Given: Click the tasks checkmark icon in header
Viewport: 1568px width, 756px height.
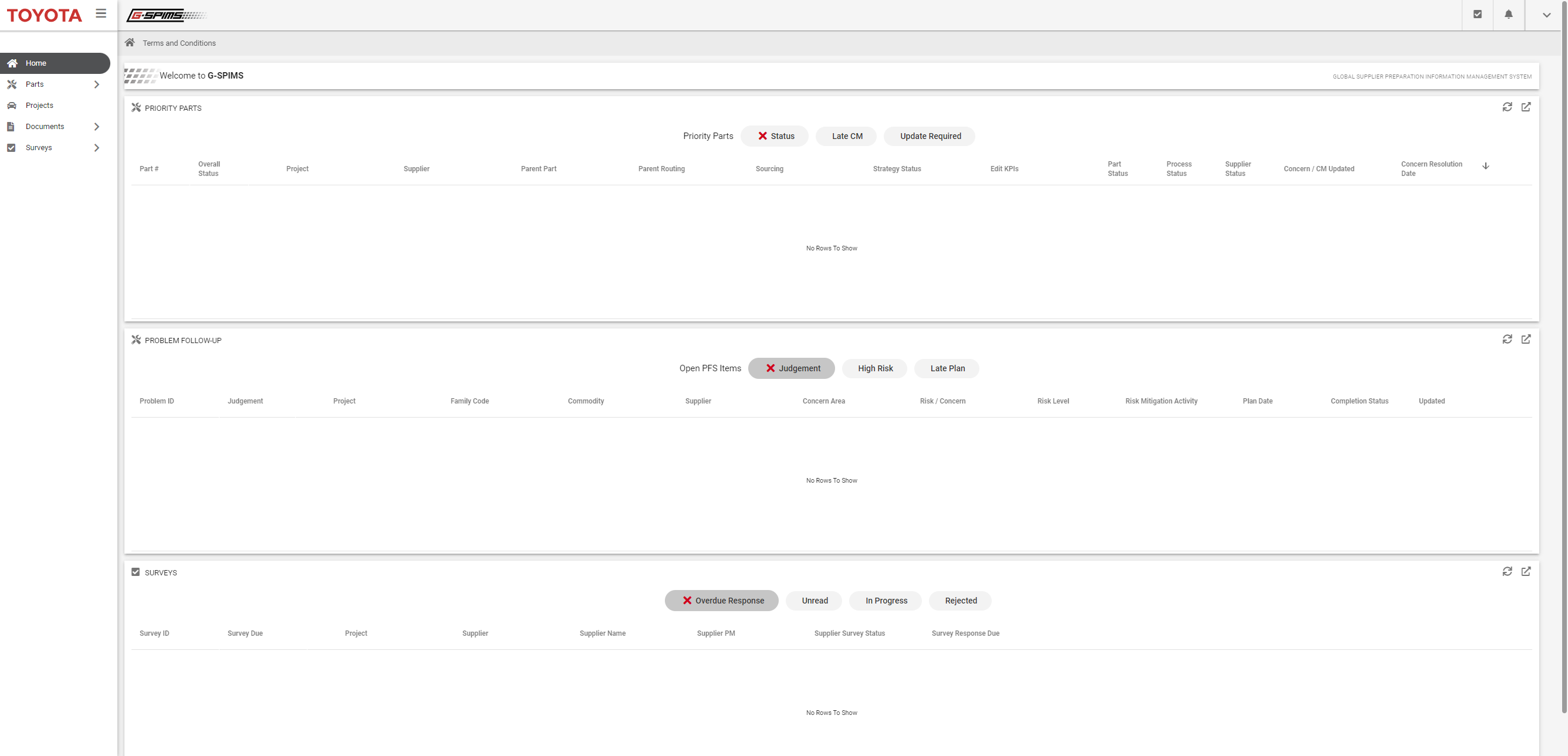Looking at the screenshot, I should coord(1477,15).
